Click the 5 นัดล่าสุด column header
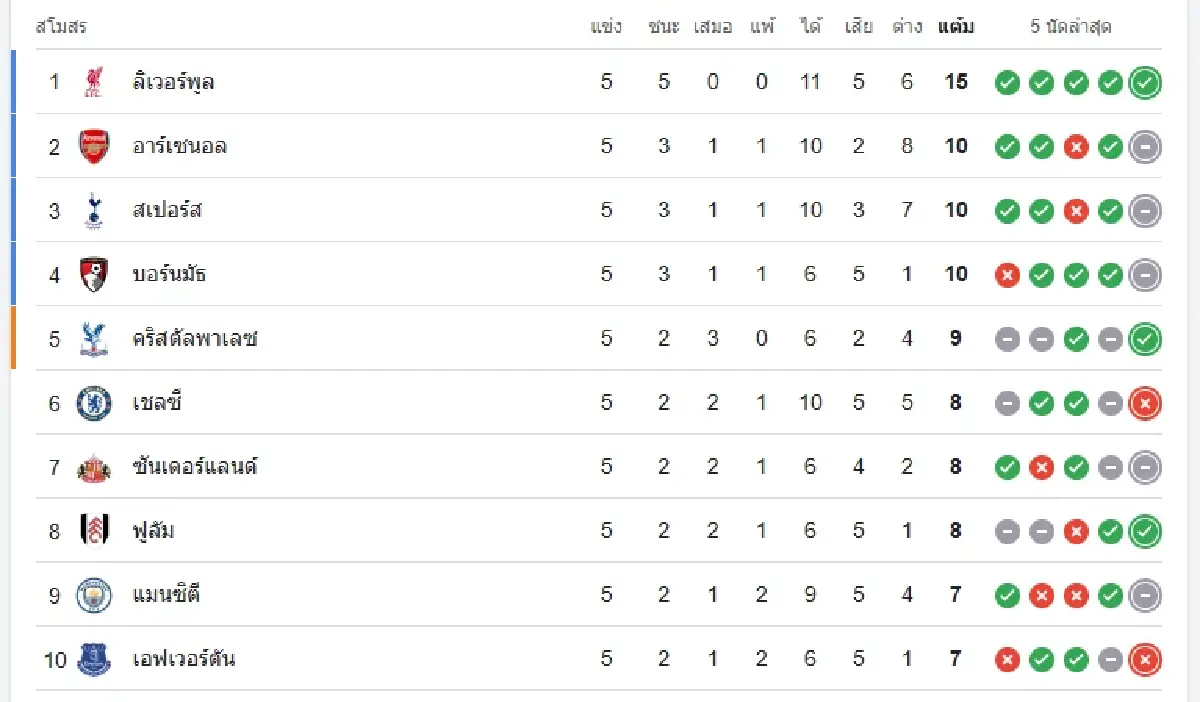This screenshot has width=1200, height=702. [x=1070, y=27]
